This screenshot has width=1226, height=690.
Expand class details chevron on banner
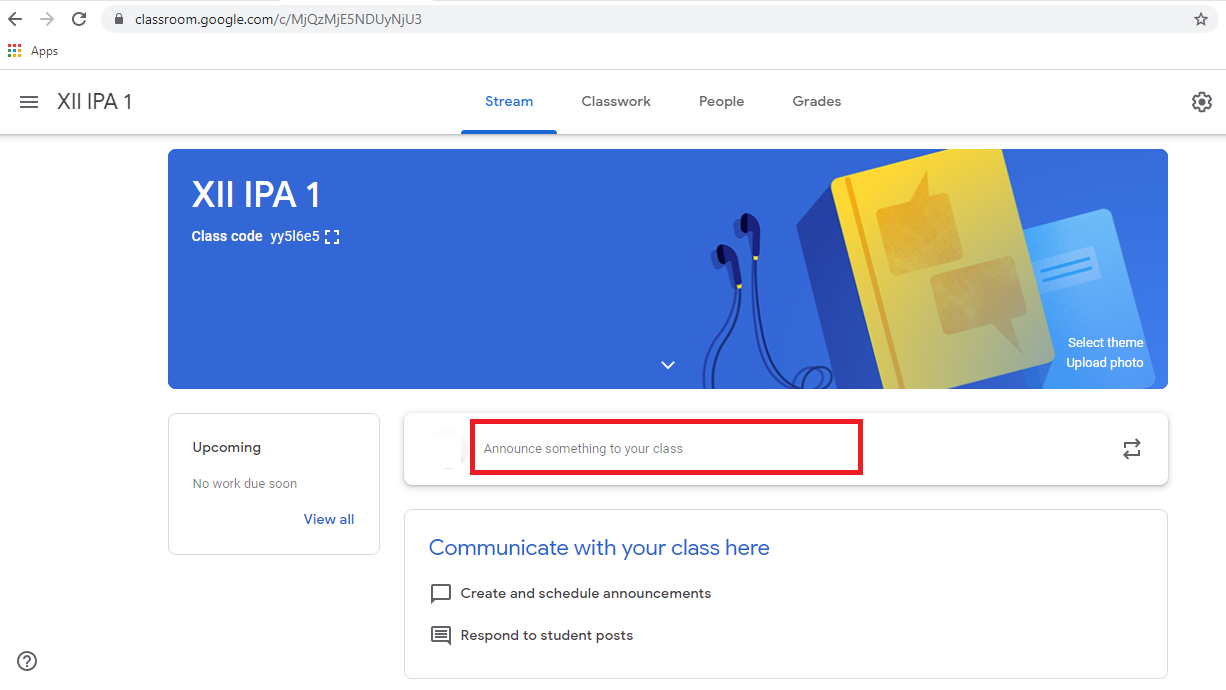point(668,365)
